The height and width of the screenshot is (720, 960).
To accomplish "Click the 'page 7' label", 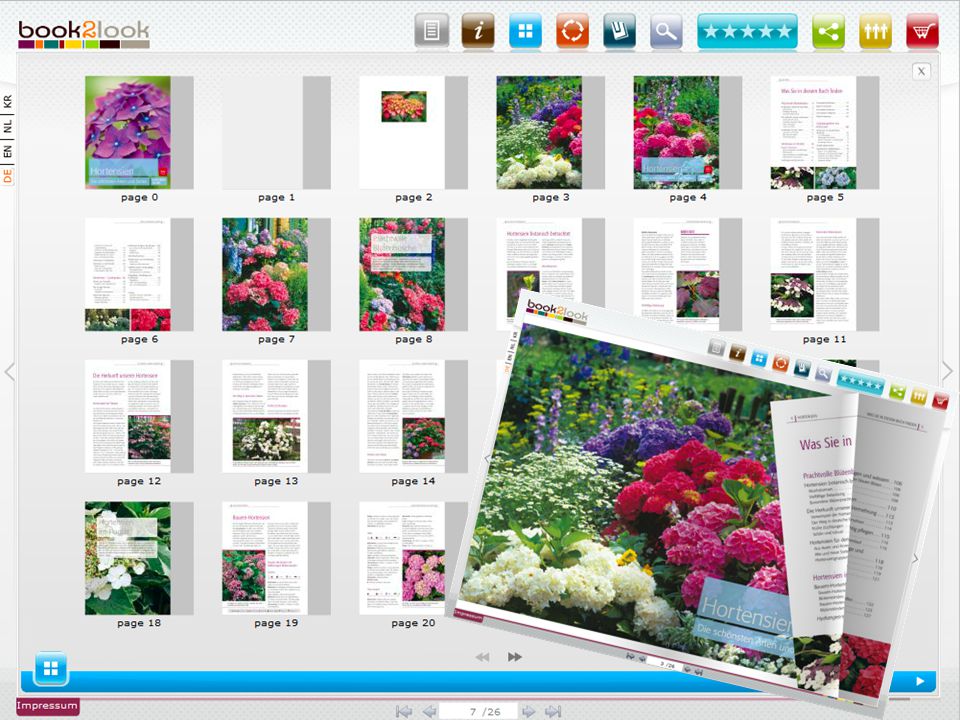I will pos(276,339).
